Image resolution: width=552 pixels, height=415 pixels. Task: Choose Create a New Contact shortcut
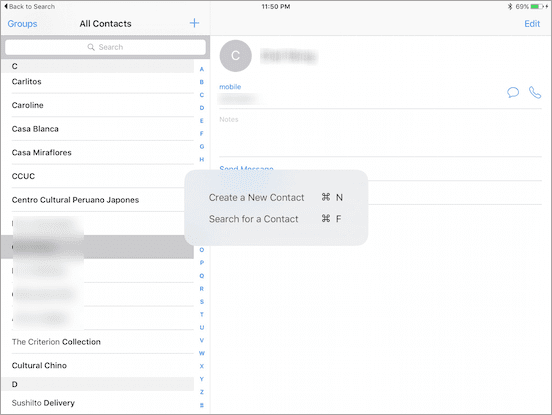[276, 197]
